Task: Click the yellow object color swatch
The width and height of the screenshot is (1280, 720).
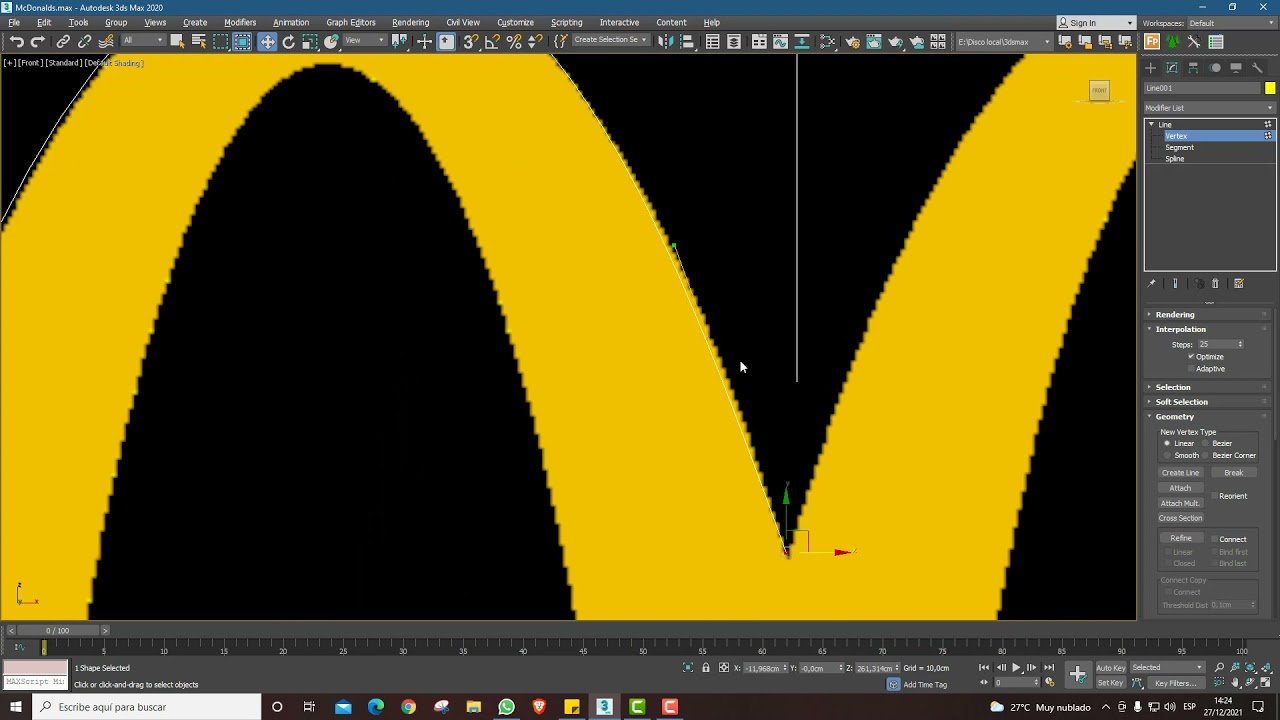Action: coord(1270,88)
